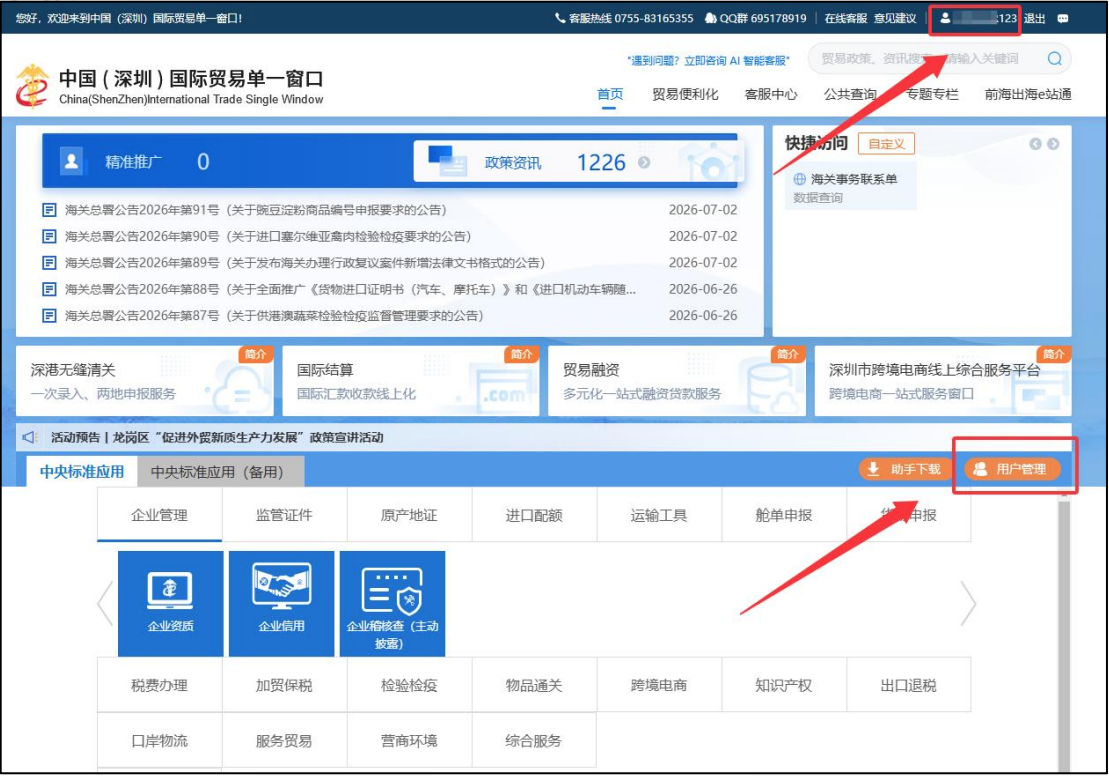The image size is (1109, 776).
Task: Open 海关总署公告2026年第88号 announcement
Action: [x=350, y=289]
